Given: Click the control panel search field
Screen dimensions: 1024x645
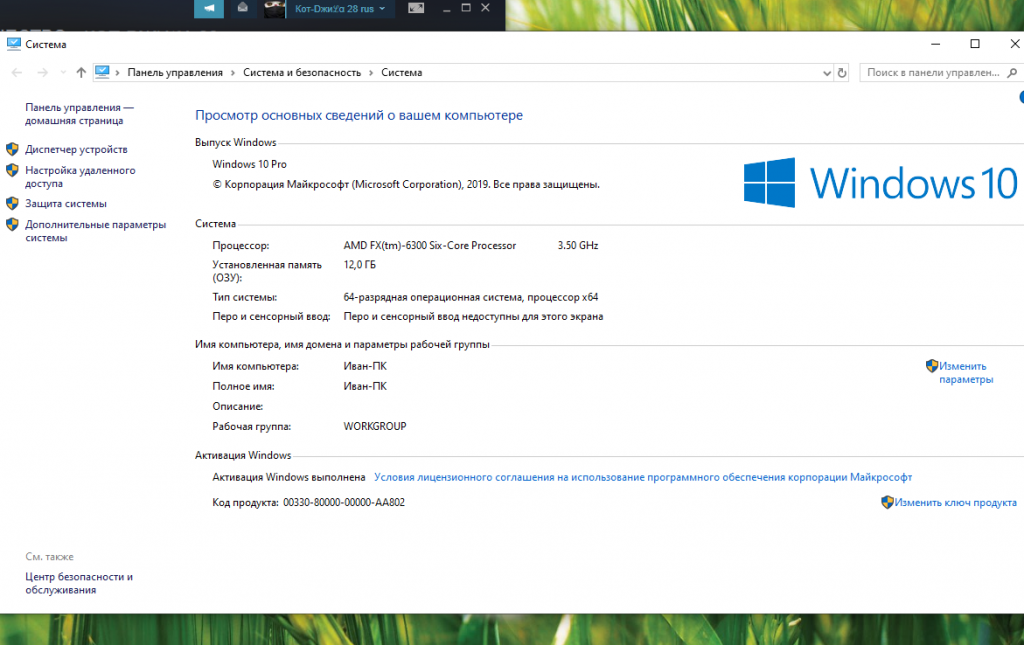Looking at the screenshot, I should tap(932, 73).
